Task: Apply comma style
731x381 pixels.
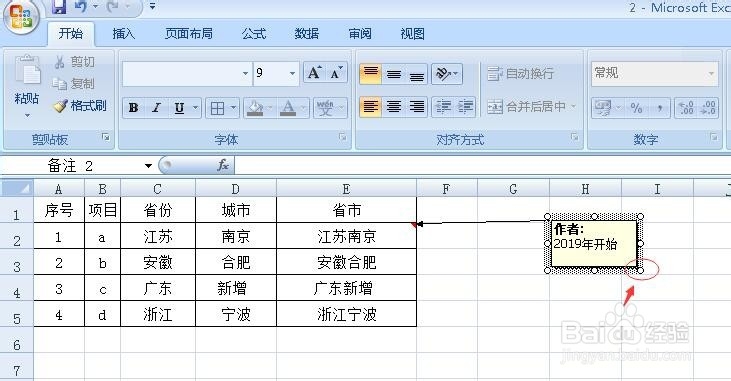Action: pos(660,108)
